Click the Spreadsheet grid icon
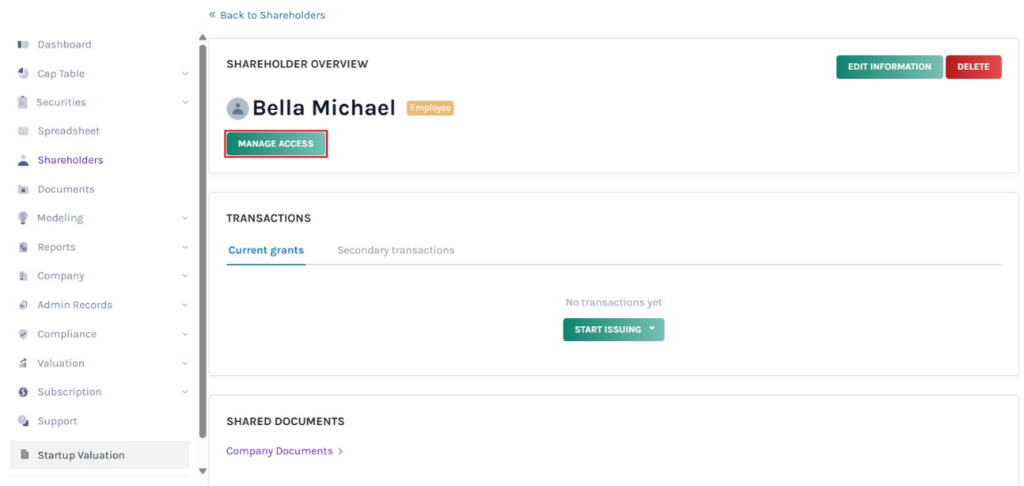Screen dimensions: 1024x486 coord(23,132)
